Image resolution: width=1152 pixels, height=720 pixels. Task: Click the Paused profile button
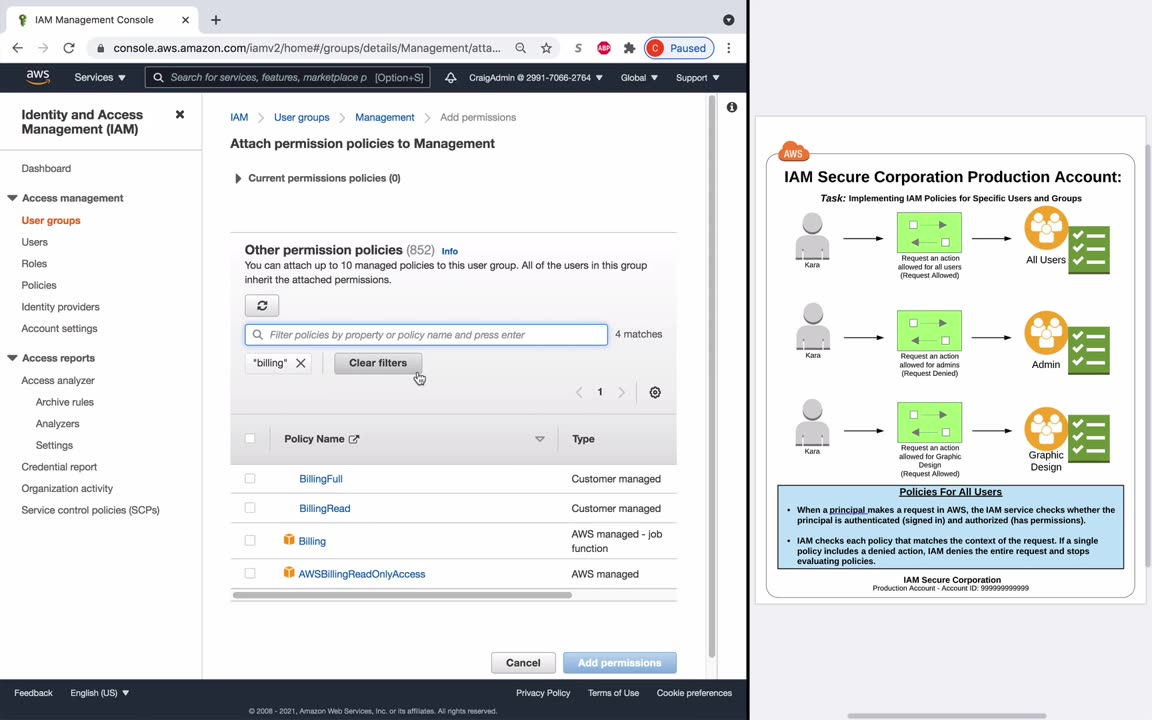(679, 48)
